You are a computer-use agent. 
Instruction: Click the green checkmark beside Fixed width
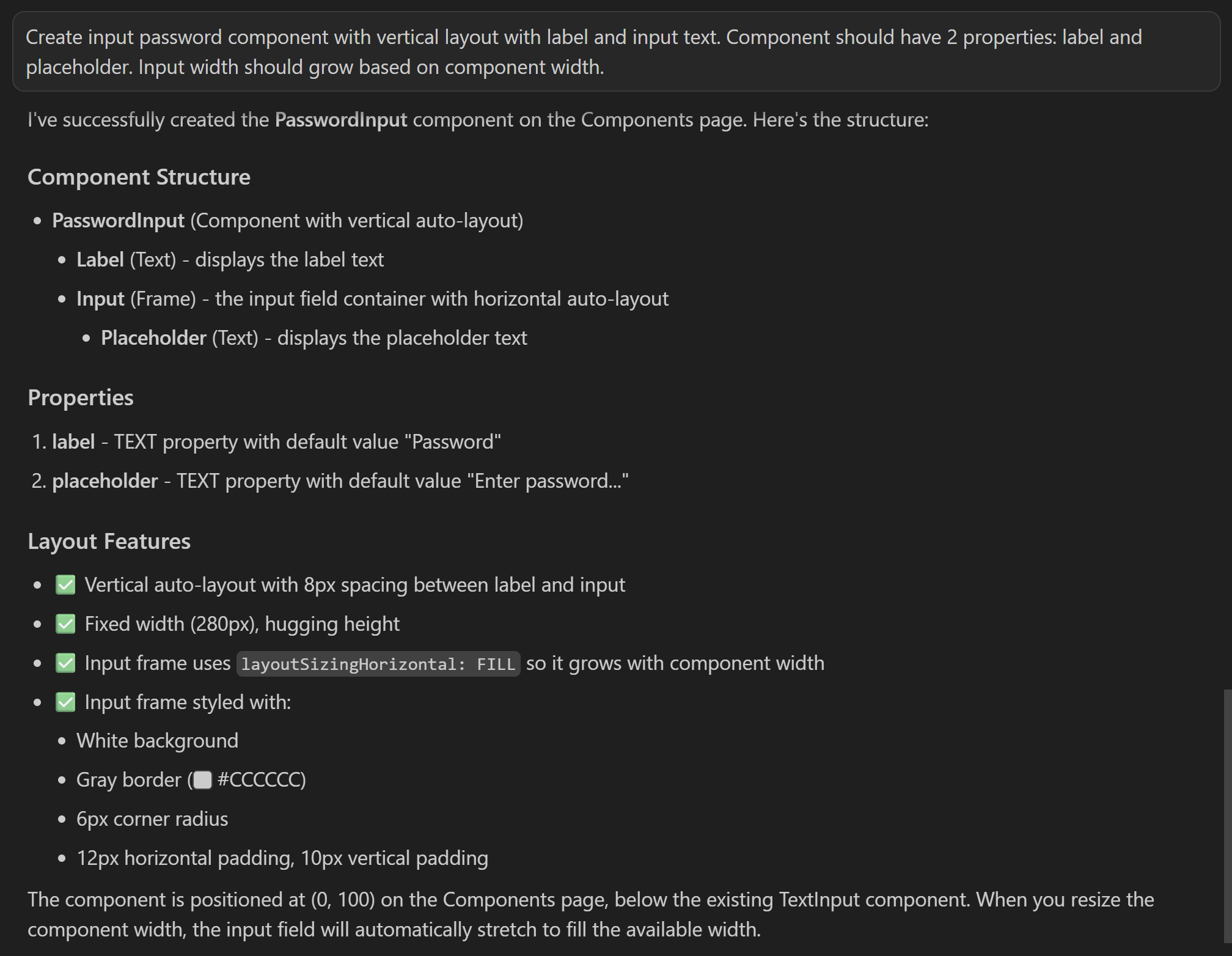[x=65, y=624]
